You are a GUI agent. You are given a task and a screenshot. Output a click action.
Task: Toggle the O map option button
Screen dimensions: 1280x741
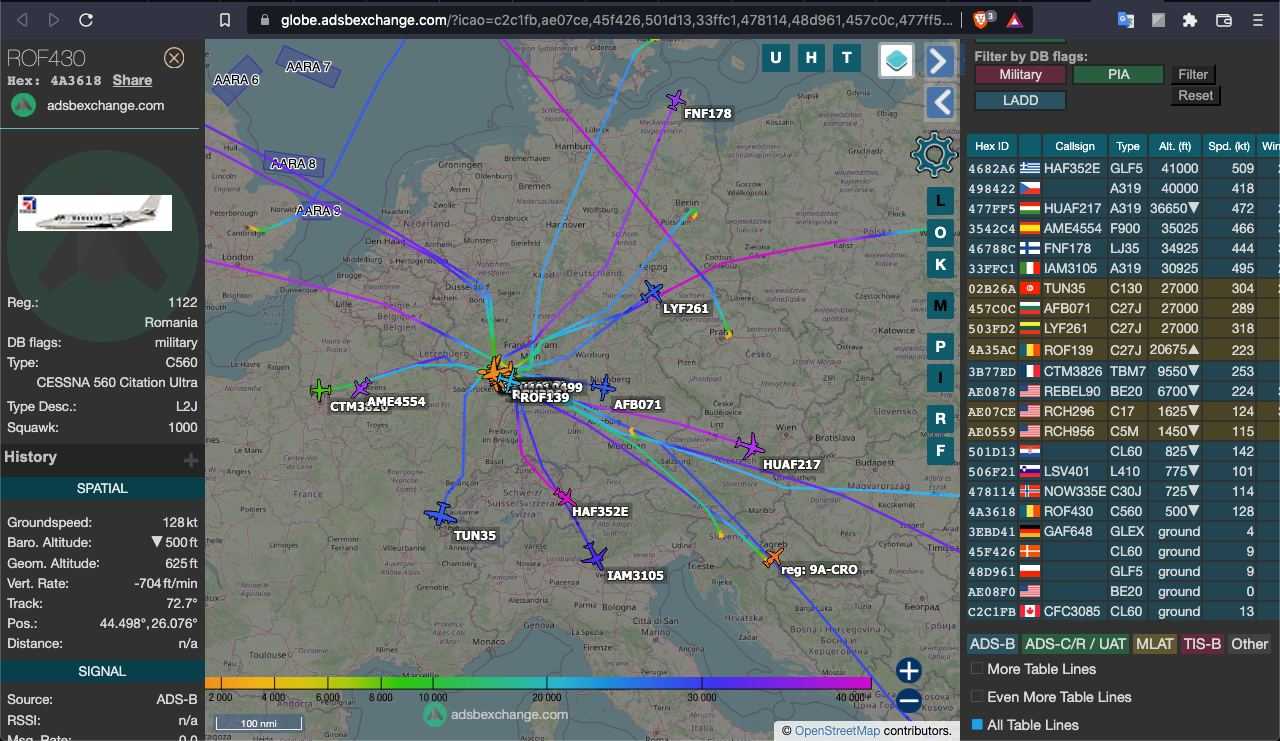940,232
